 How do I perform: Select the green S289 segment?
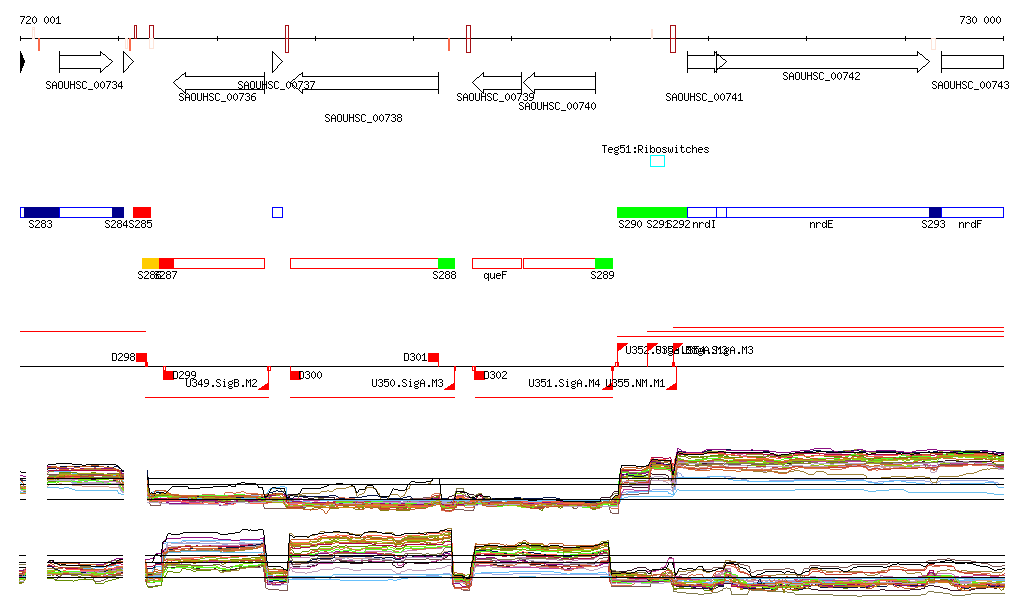tap(604, 263)
